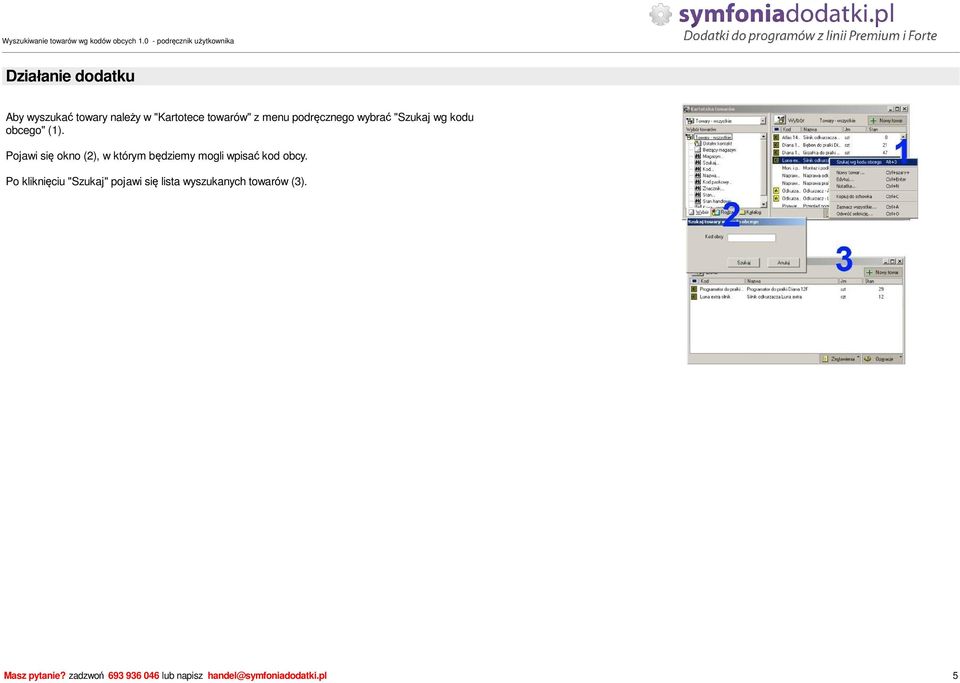Switch to the Wybór tab
This screenshot has width=960, height=683.
tap(699, 212)
